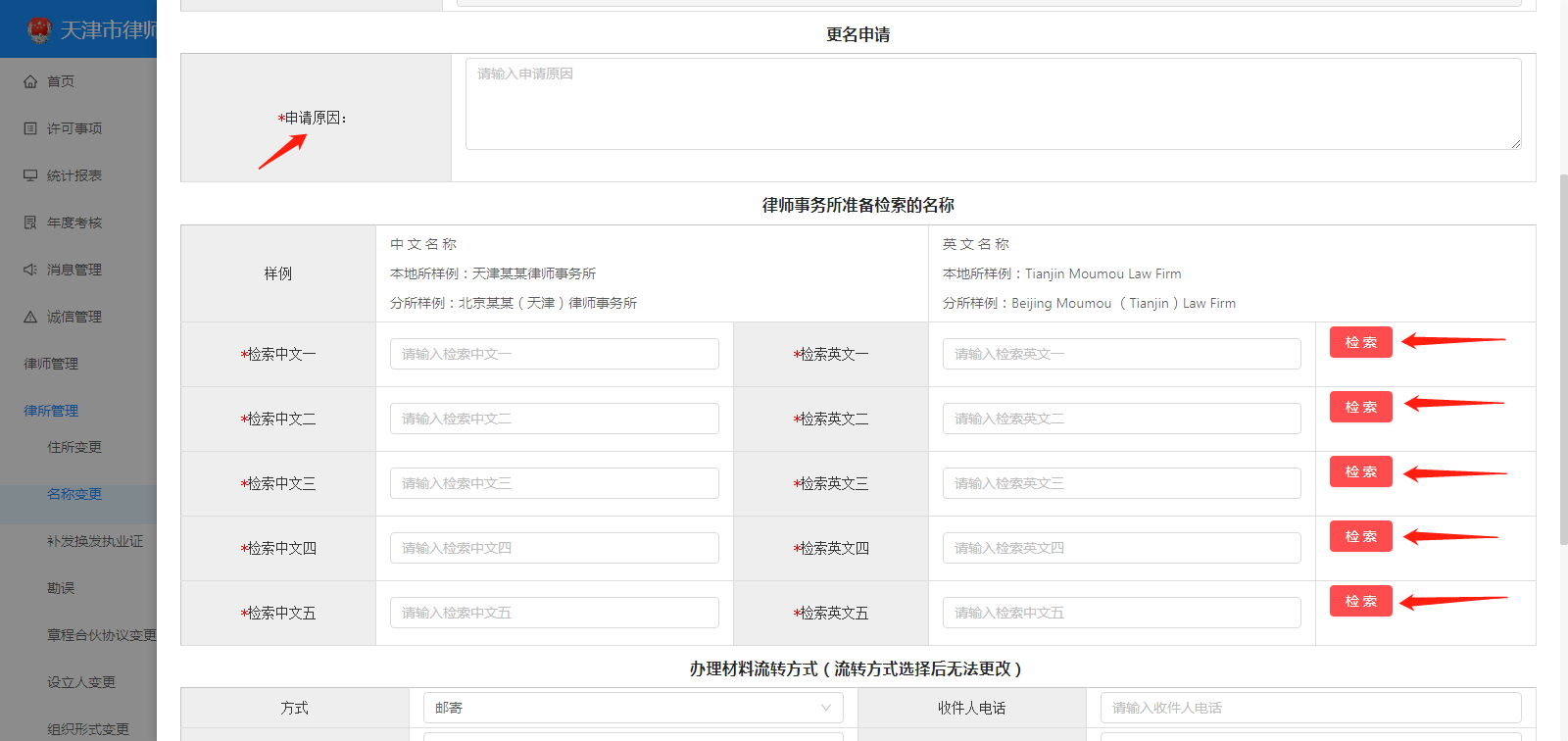Click the 统计报表 monitor icon
Screen dimensions: 1568x741
click(30, 175)
